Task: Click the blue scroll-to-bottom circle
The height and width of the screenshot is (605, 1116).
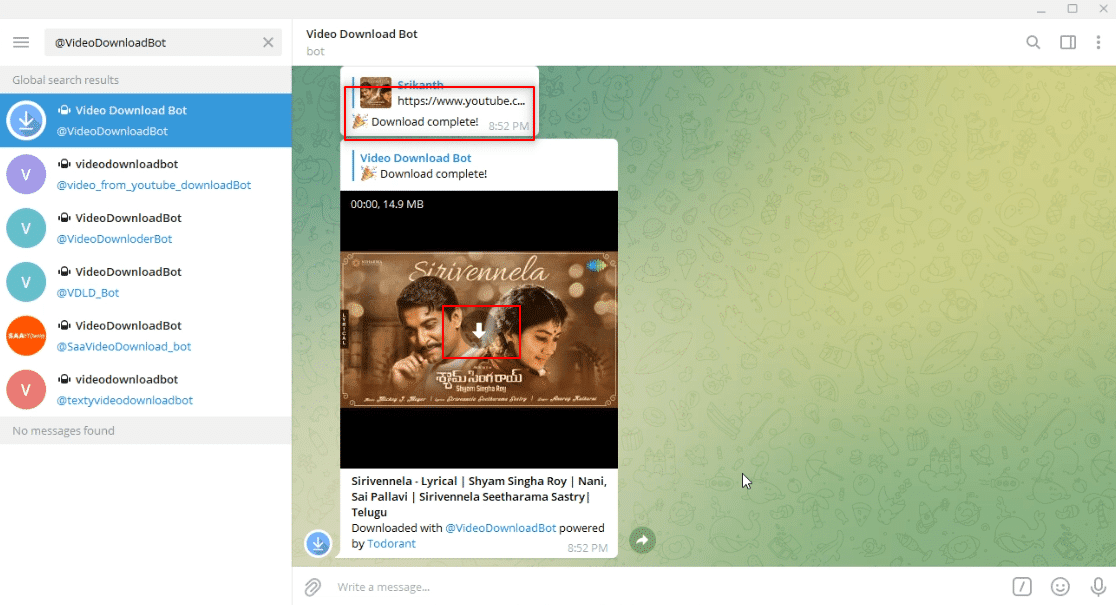Action: 318,543
